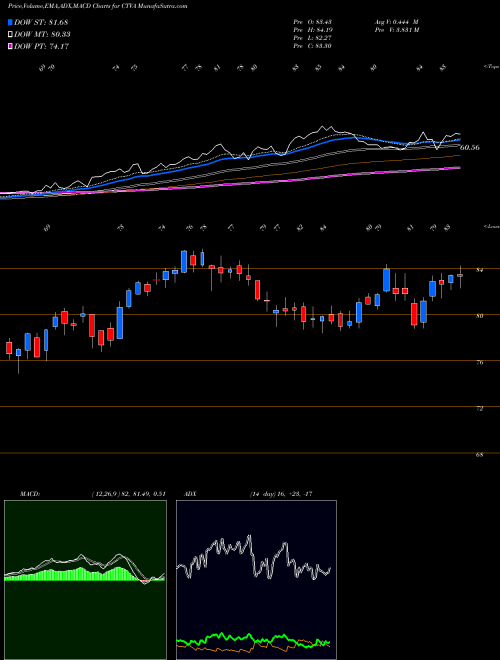Click the 'Avg V: 6.444 M' volume text
Viewport: 500px width, 660px height.
click(396, 22)
